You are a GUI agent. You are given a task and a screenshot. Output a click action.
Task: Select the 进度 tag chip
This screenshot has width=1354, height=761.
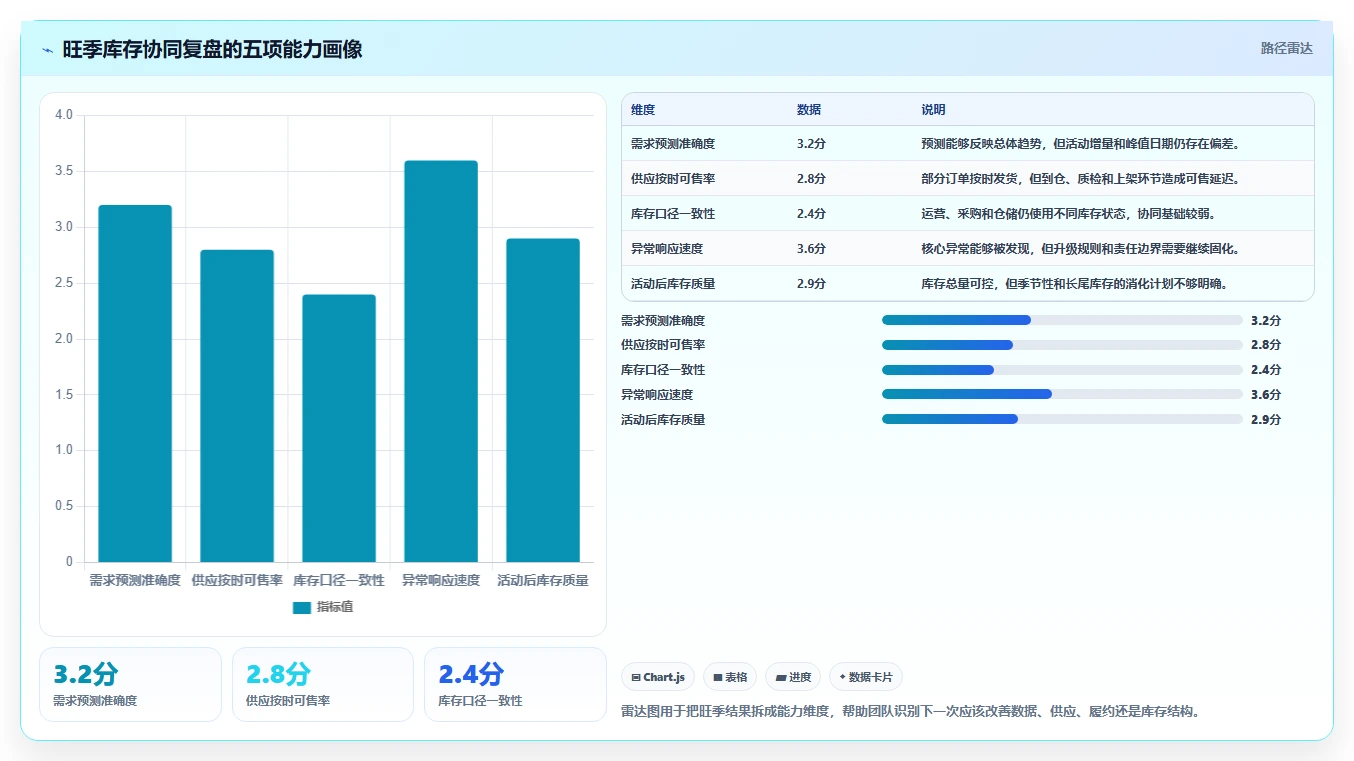click(793, 677)
